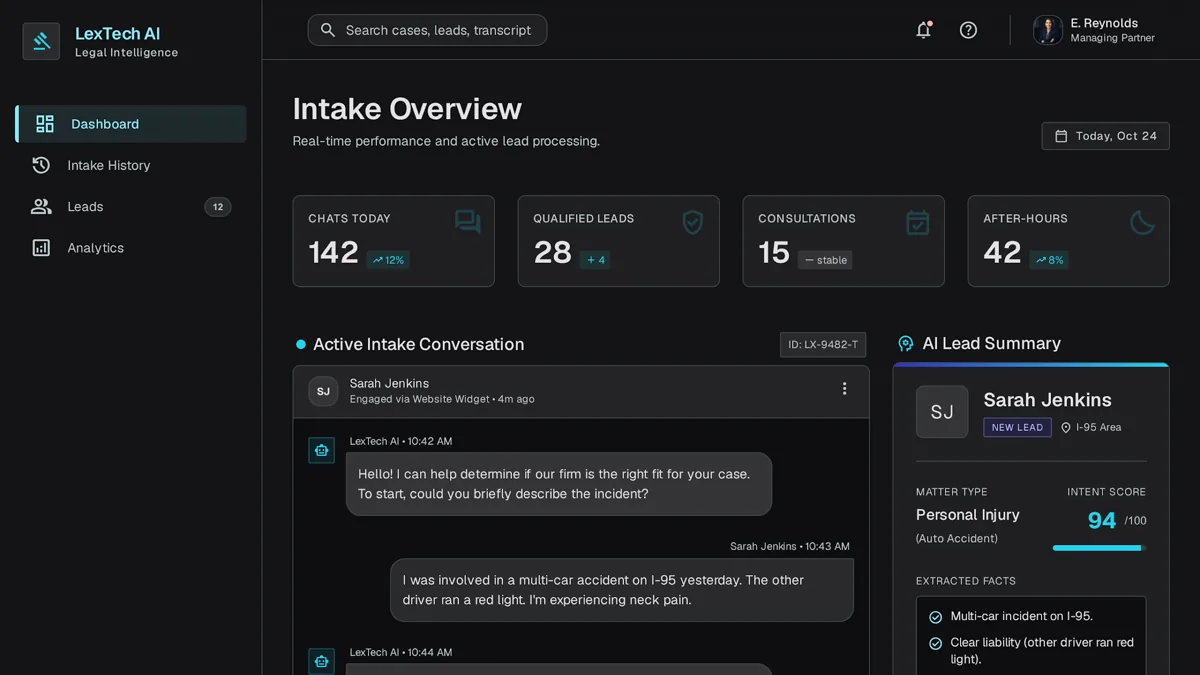This screenshot has height=675, width=1200.
Task: Click the SJ avatar in conversation header
Action: click(323, 391)
